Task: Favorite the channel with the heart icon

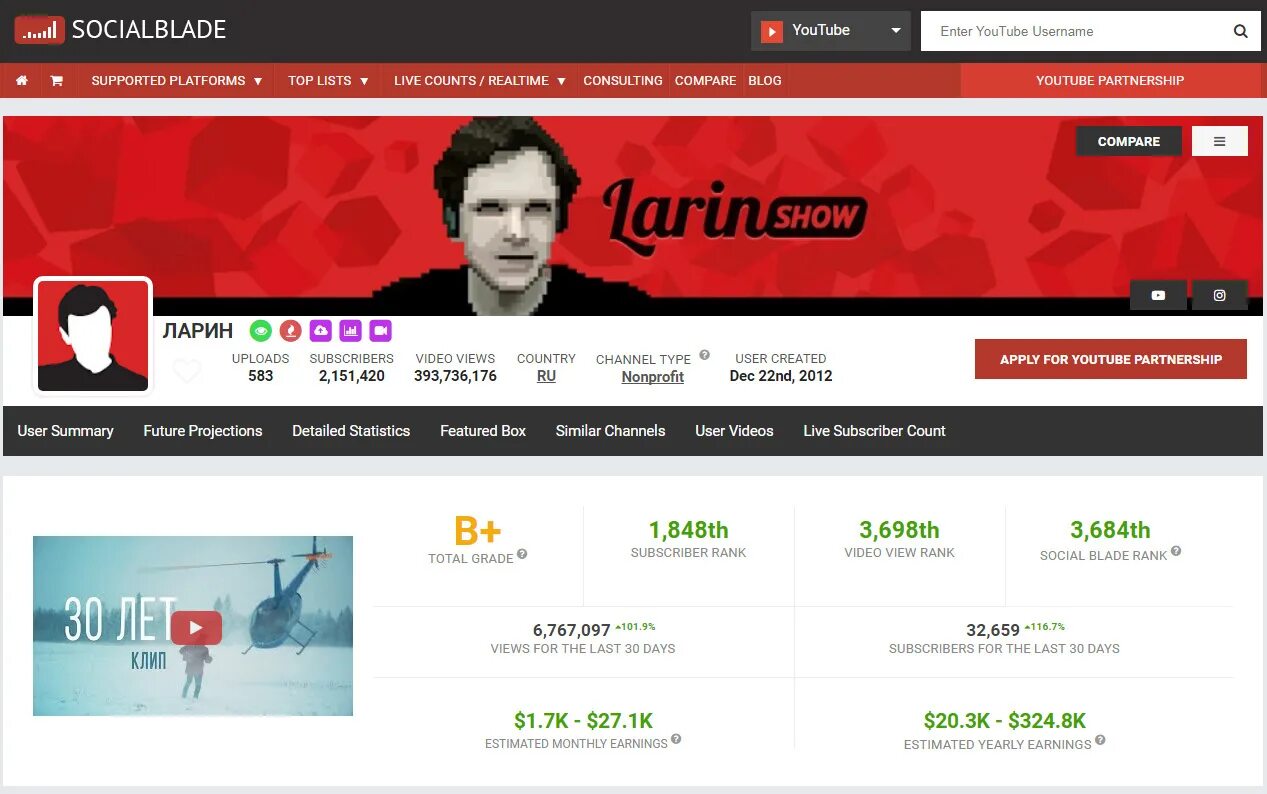Action: pyautogui.click(x=187, y=371)
